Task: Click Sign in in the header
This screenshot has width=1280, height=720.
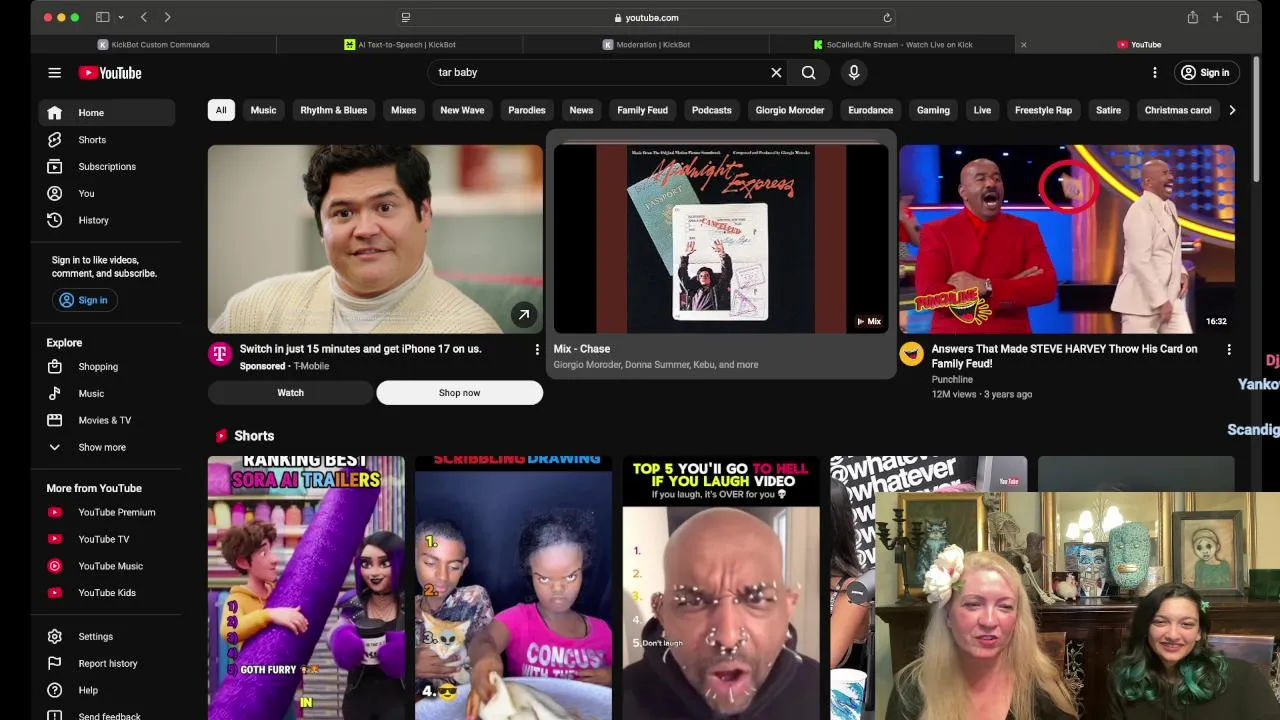Action: [x=1205, y=72]
